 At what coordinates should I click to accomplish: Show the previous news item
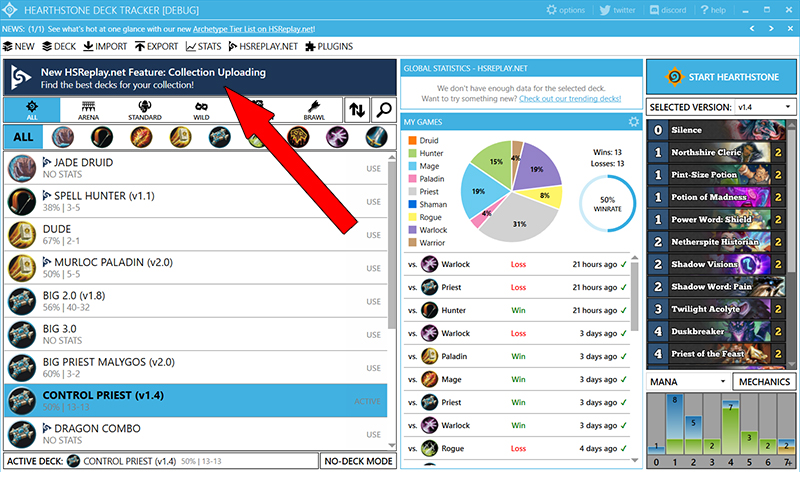[x=752, y=29]
